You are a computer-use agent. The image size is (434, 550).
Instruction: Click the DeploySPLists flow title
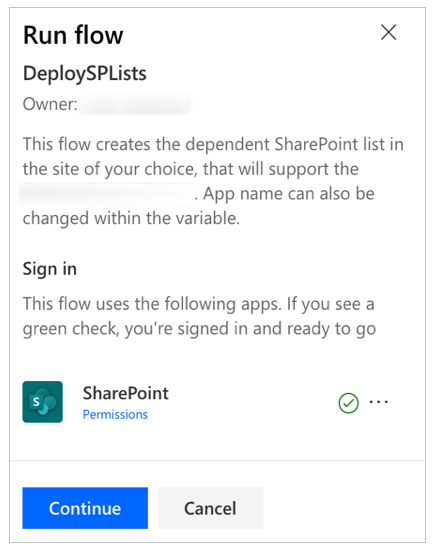point(85,74)
